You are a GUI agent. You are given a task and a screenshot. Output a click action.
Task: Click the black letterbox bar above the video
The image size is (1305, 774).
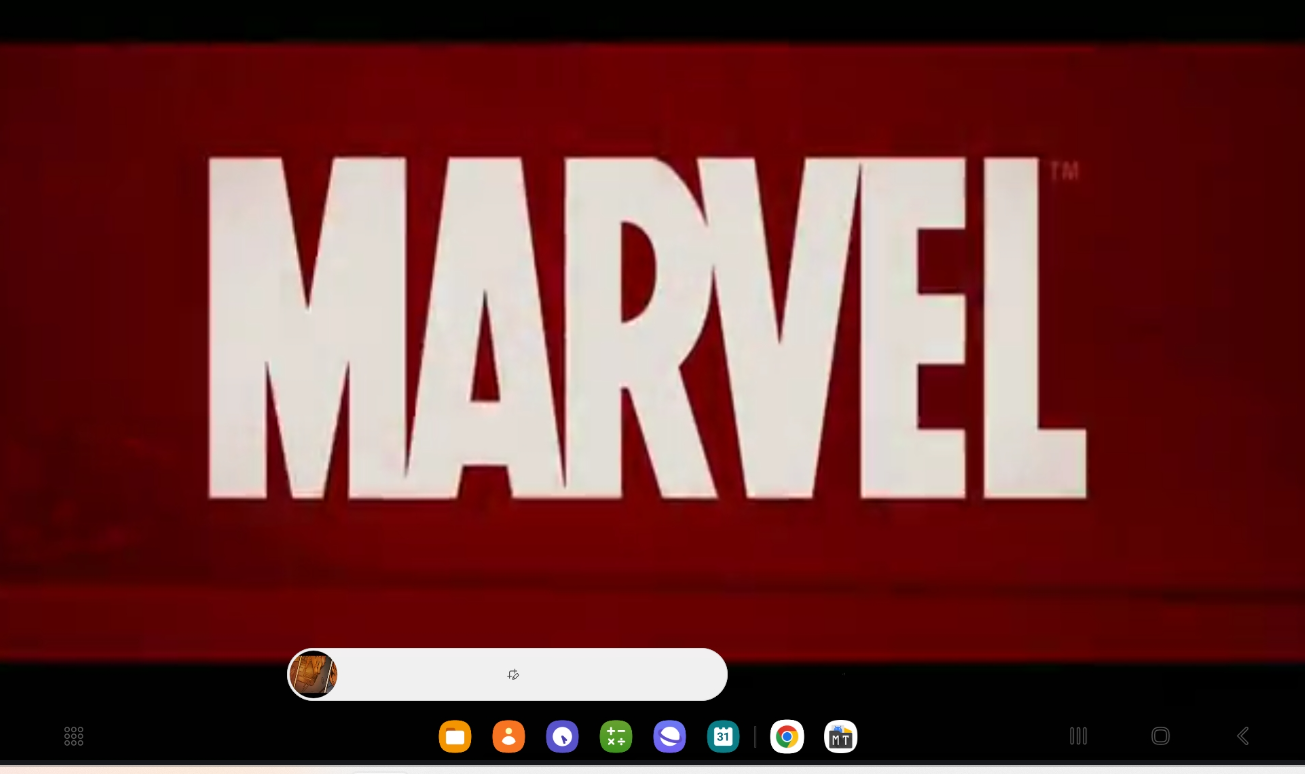pyautogui.click(x=652, y=20)
